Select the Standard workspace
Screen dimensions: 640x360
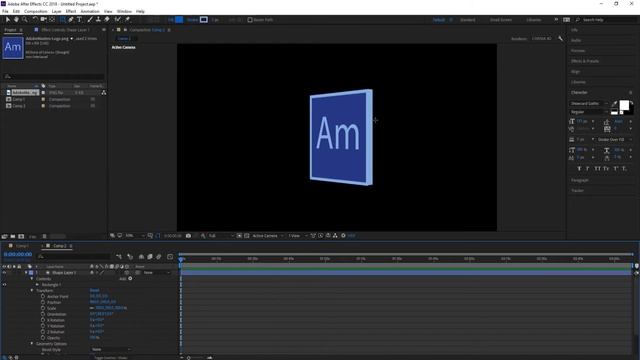[x=468, y=20]
